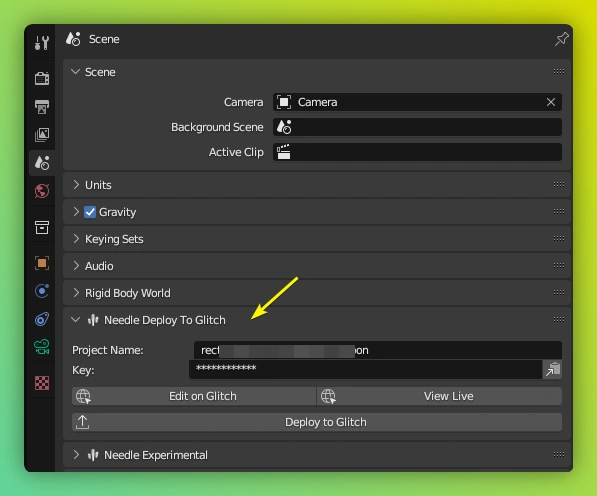Click the Scene panel drag grip dots
Viewport: 597px width, 496px height.
click(x=559, y=72)
